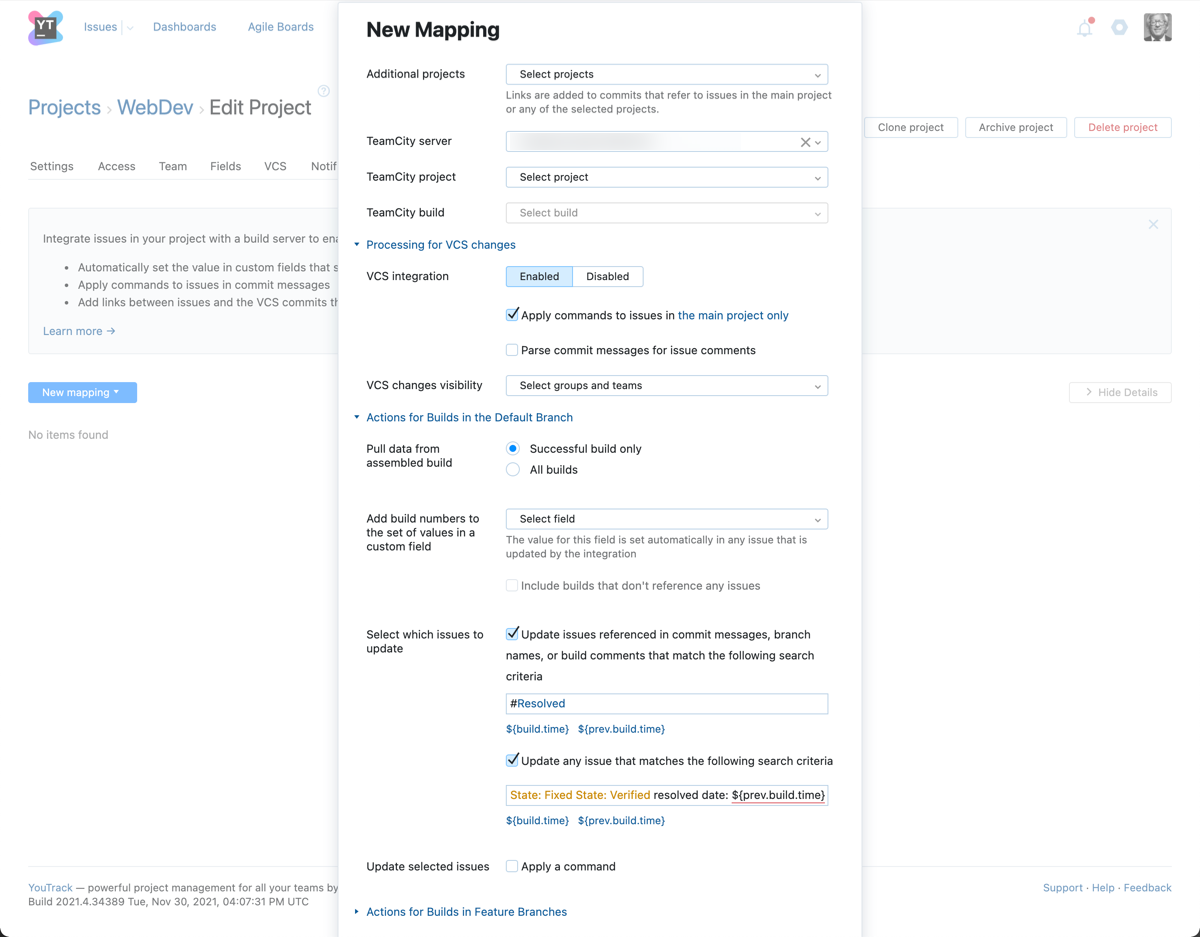The height and width of the screenshot is (937, 1200).
Task: Enable parsing commit messages for issue comments
Action: (x=511, y=349)
